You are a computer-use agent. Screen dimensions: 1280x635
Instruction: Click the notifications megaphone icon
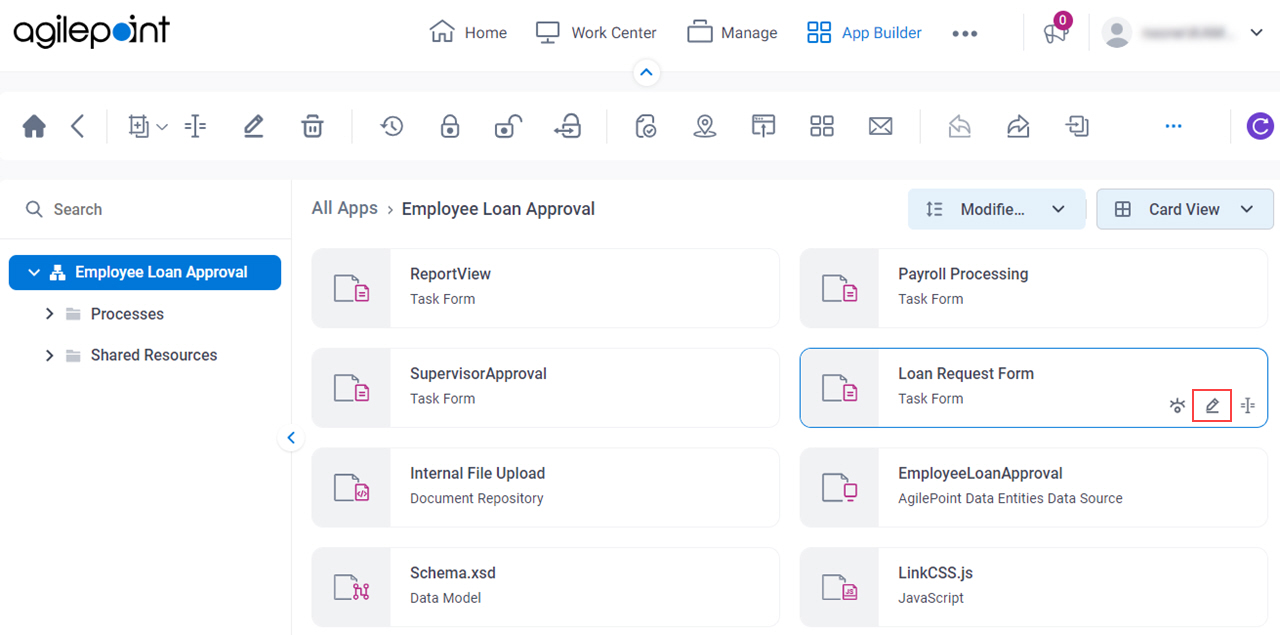(x=1057, y=32)
